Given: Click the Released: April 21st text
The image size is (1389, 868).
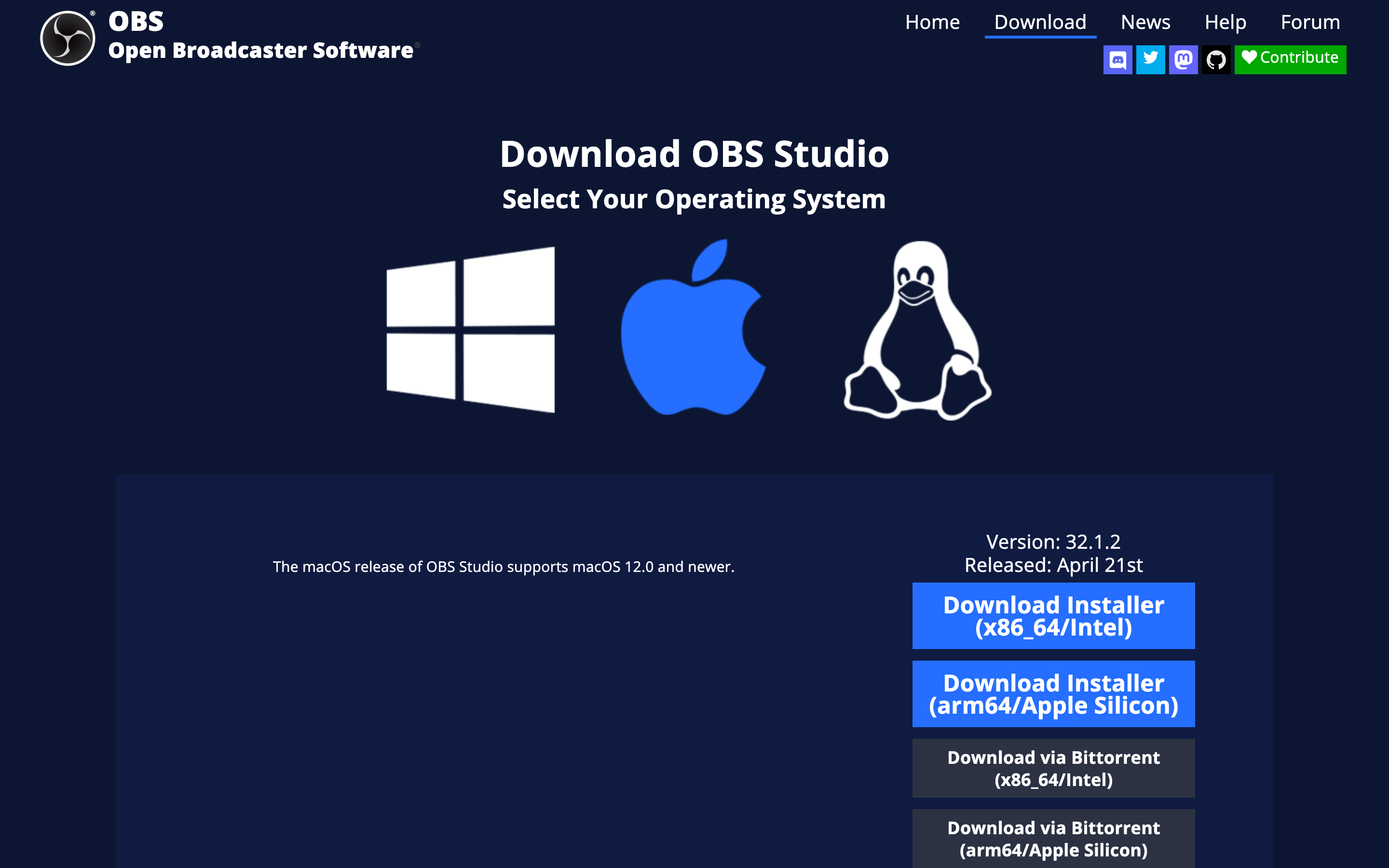Looking at the screenshot, I should click(x=1053, y=565).
